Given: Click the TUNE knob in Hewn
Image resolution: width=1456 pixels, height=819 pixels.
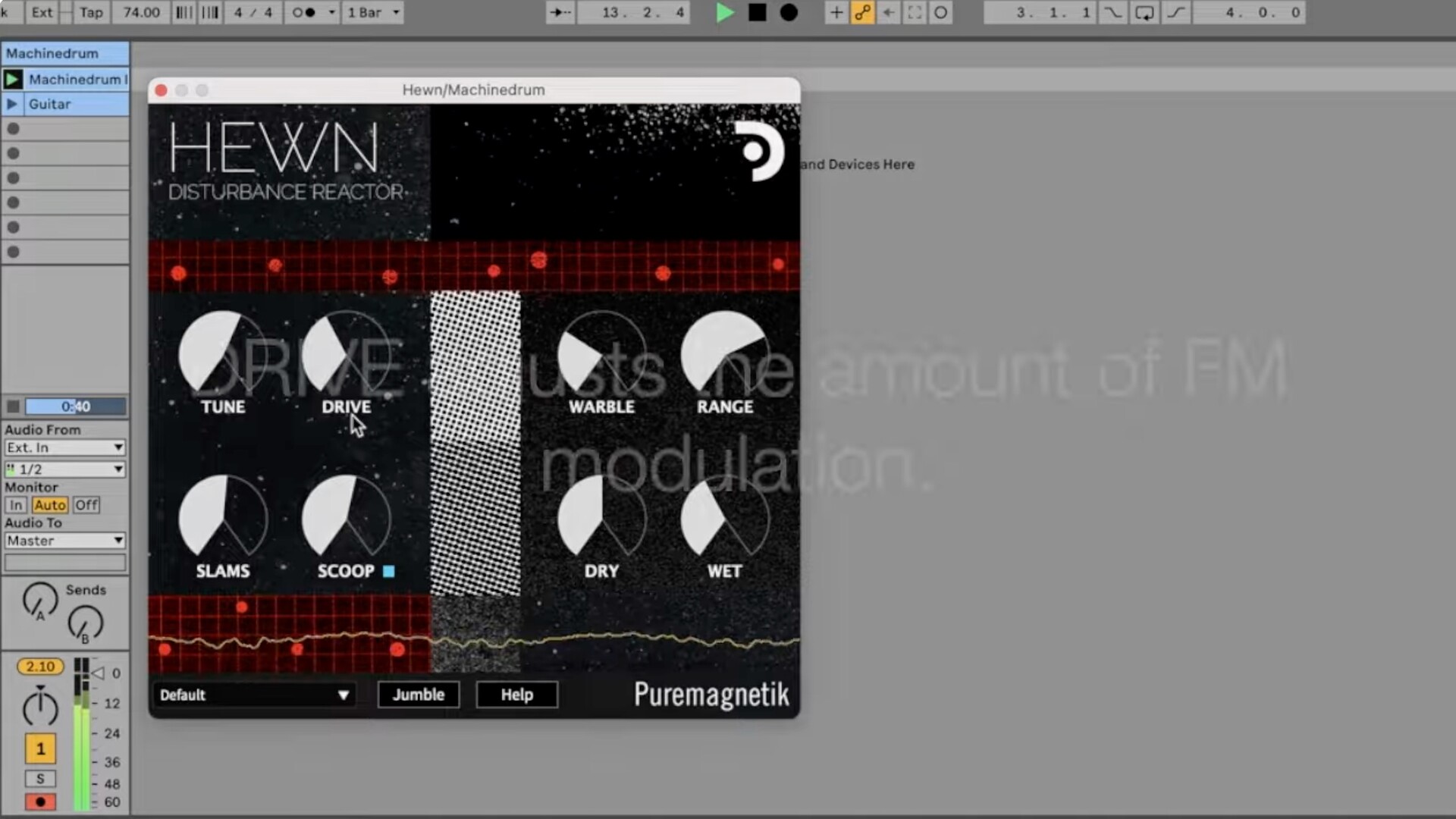Looking at the screenshot, I should click(223, 355).
